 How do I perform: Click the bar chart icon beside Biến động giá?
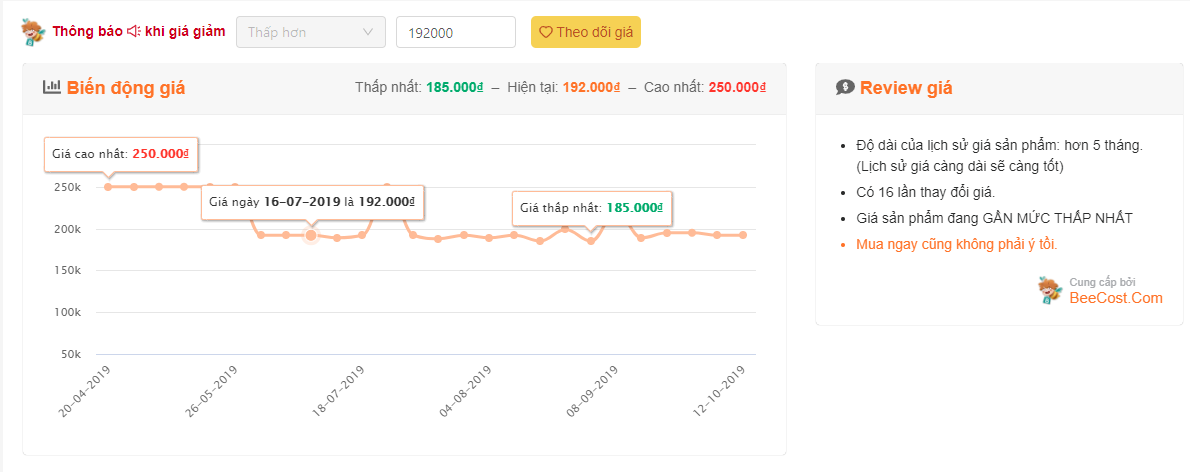(x=52, y=88)
